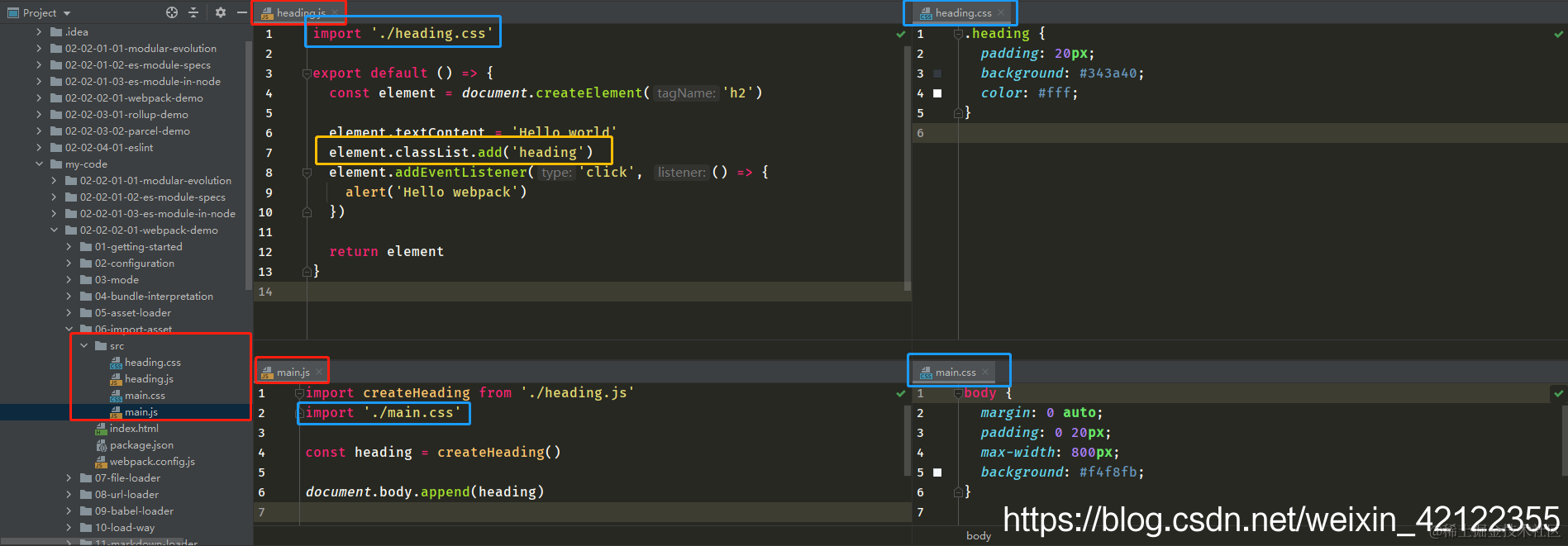Click the import './main.css' line

click(384, 412)
